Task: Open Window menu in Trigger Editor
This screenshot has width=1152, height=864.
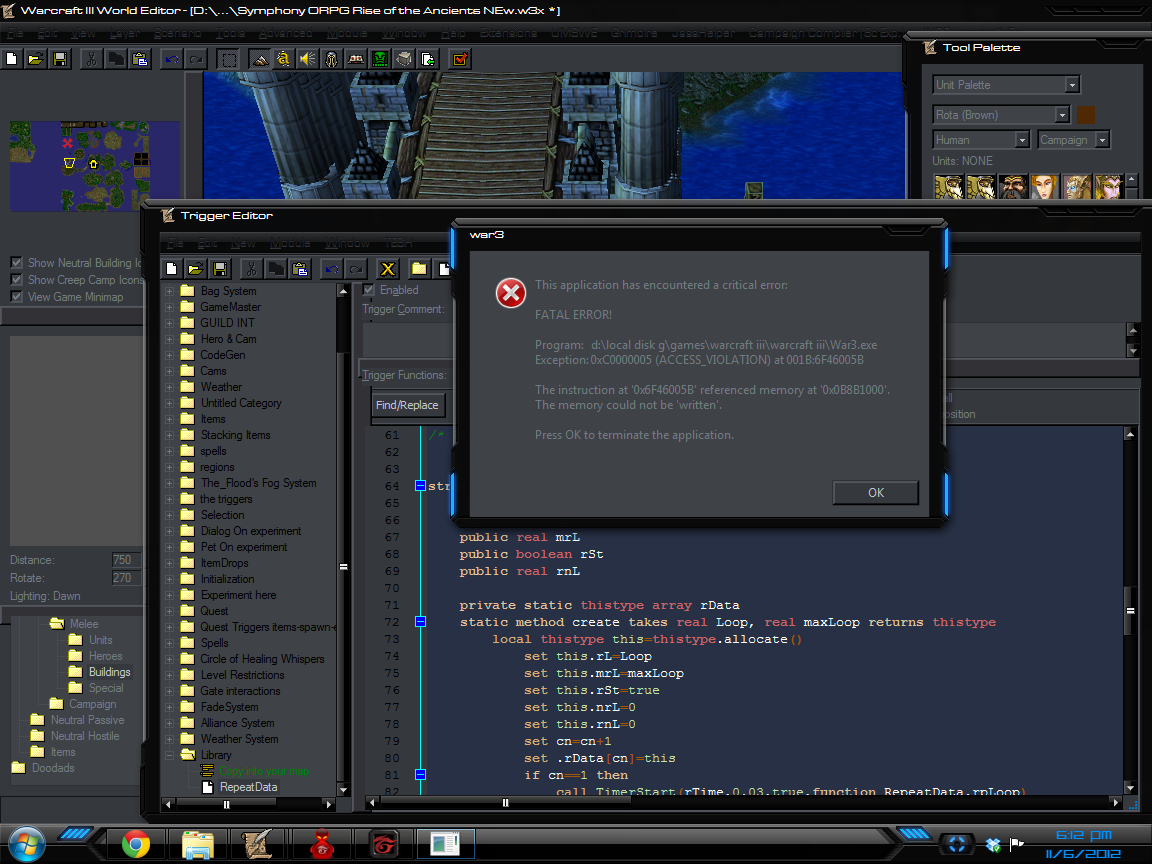Action: tap(348, 243)
